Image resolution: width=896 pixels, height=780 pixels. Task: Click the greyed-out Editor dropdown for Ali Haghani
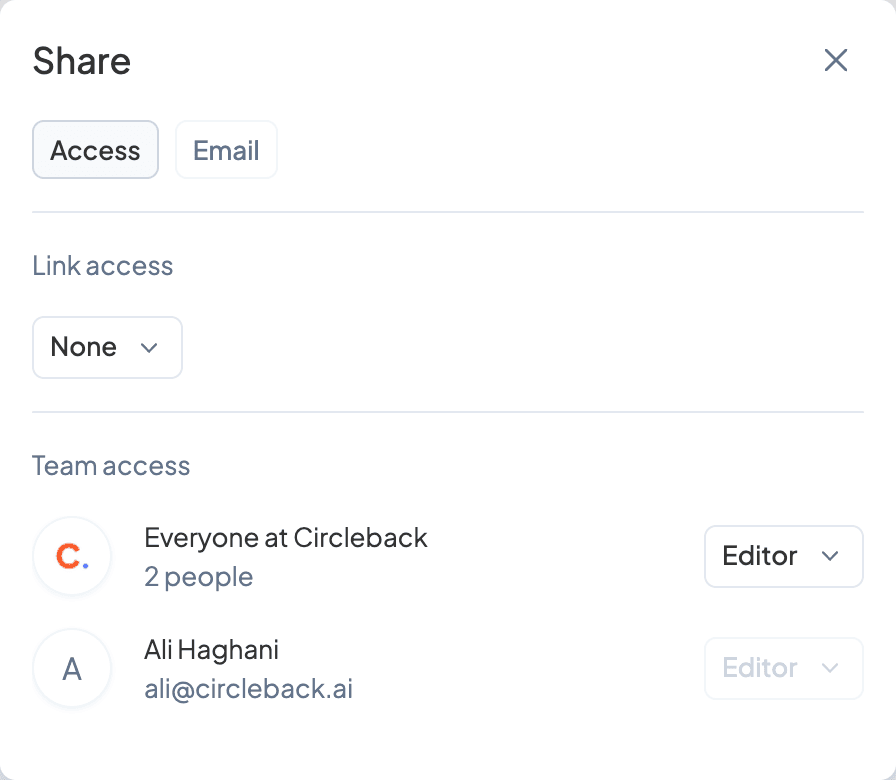[783, 668]
